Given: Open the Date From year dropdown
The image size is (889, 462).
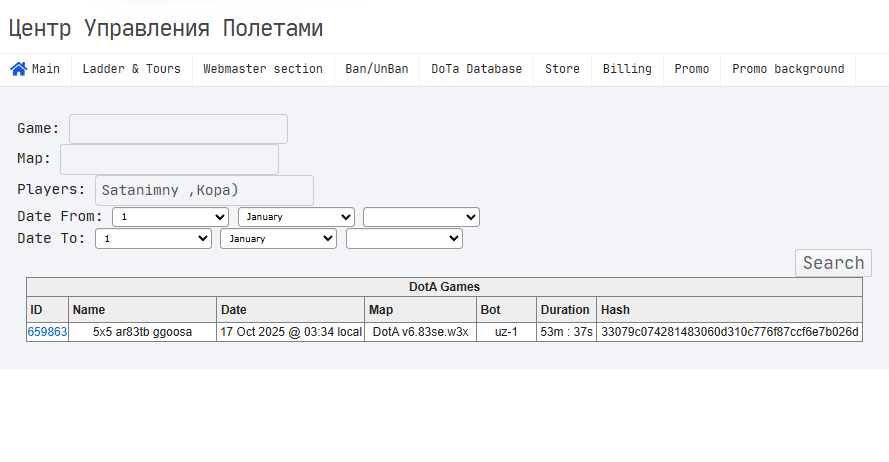Looking at the screenshot, I should point(421,217).
